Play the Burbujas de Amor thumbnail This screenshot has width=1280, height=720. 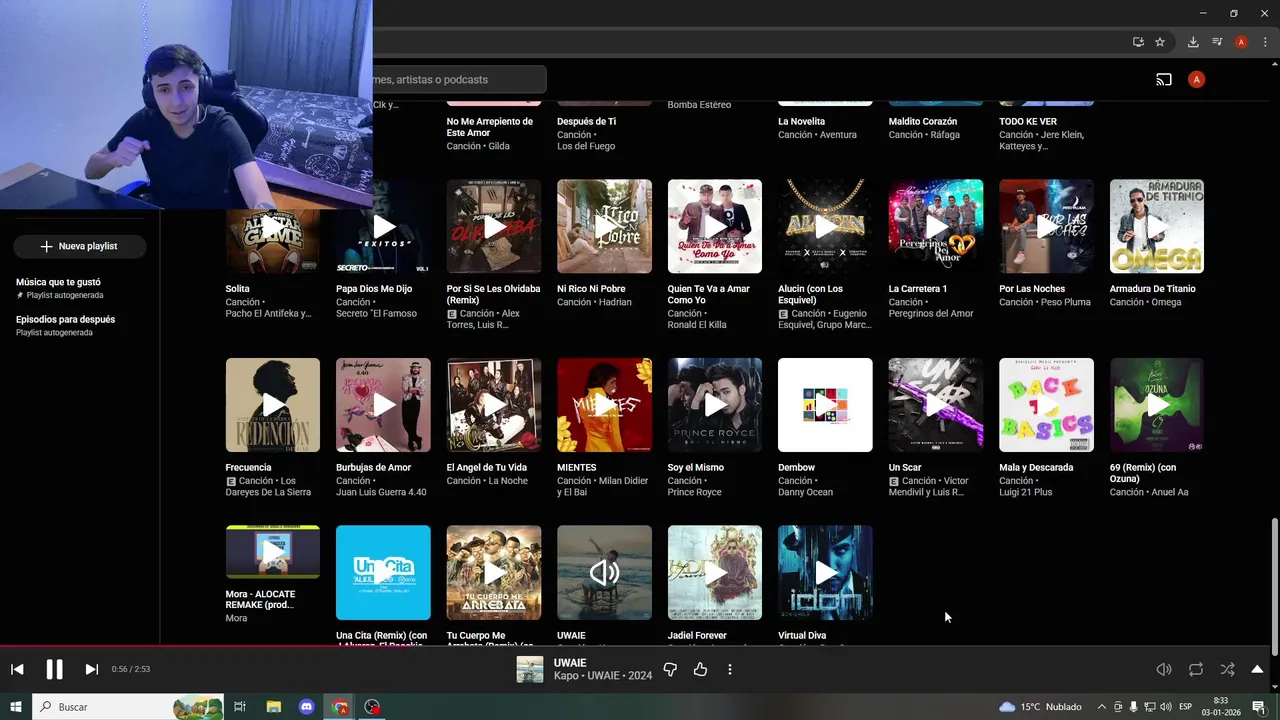[x=383, y=405]
